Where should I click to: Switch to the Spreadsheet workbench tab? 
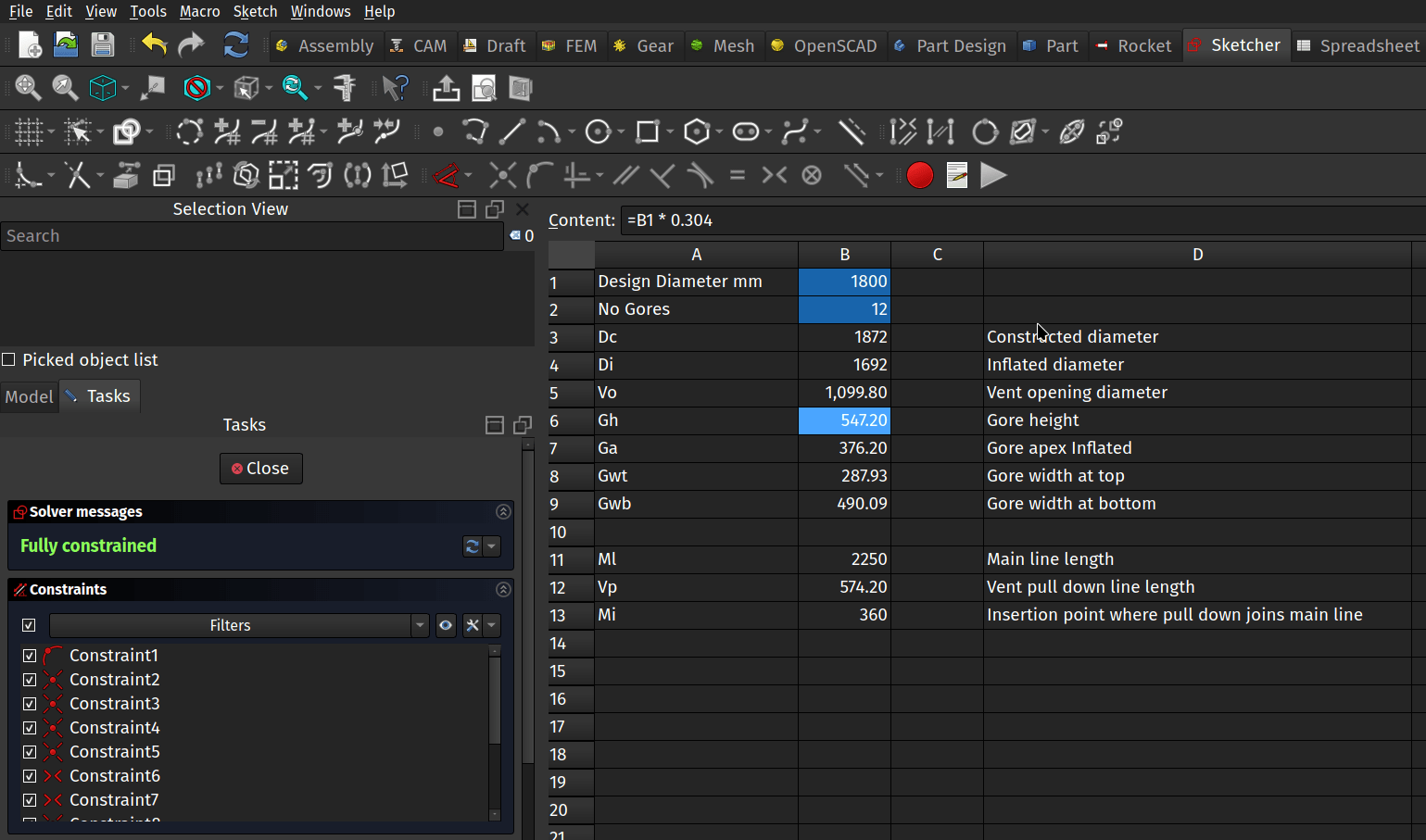1358,45
